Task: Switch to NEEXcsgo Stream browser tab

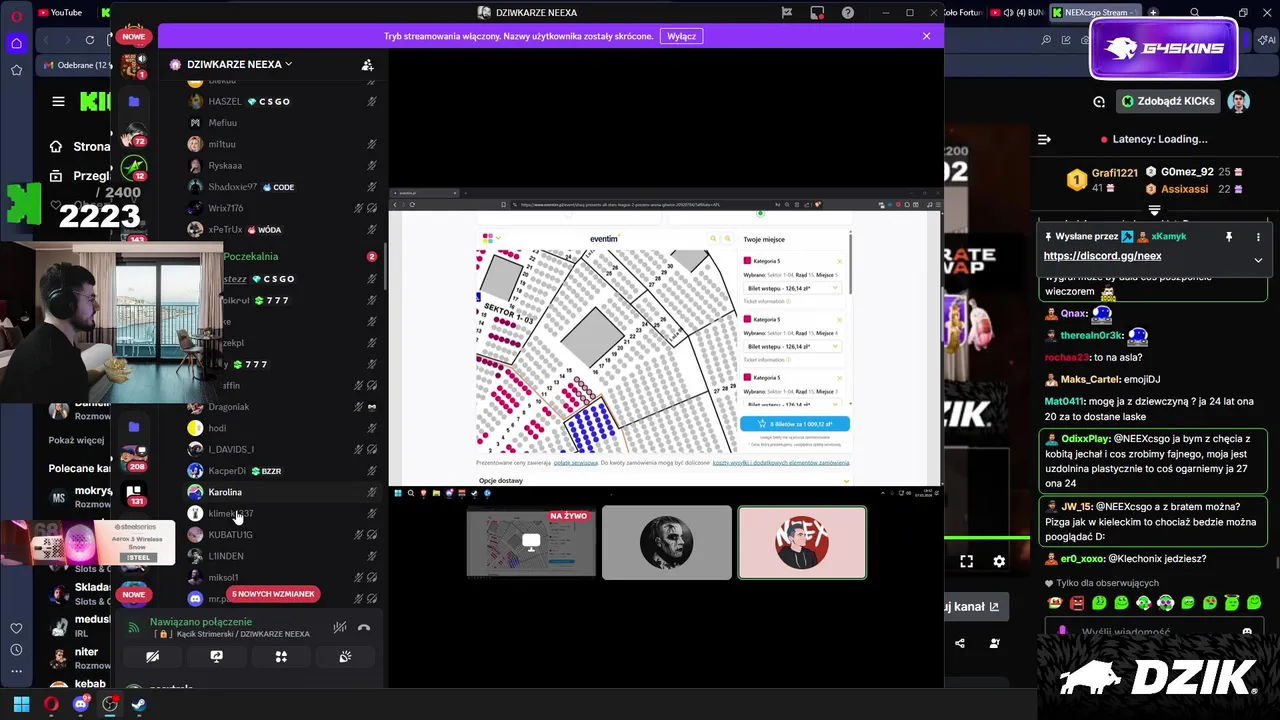Action: [x=1097, y=12]
